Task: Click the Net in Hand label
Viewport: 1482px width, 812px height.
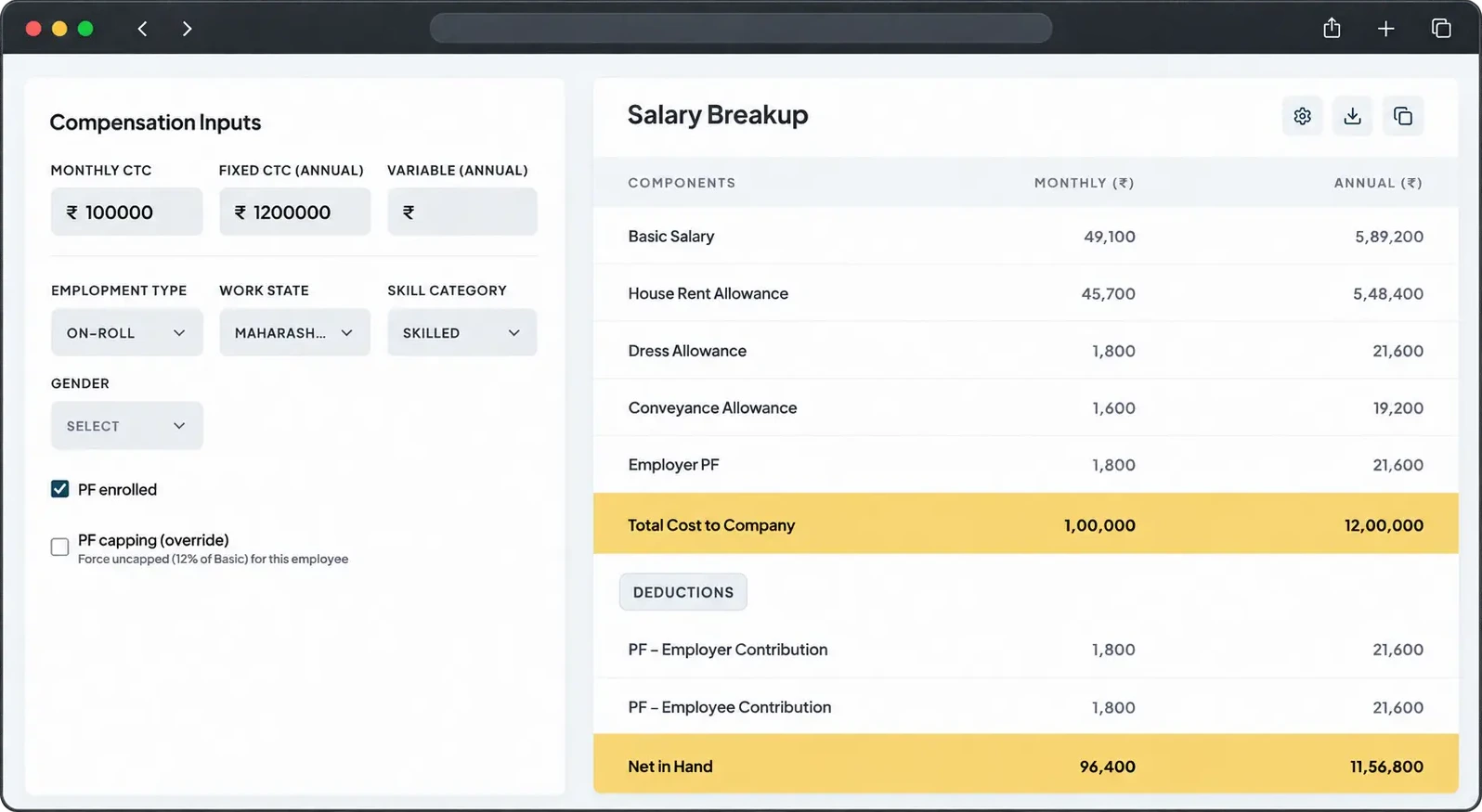Action: 669,767
